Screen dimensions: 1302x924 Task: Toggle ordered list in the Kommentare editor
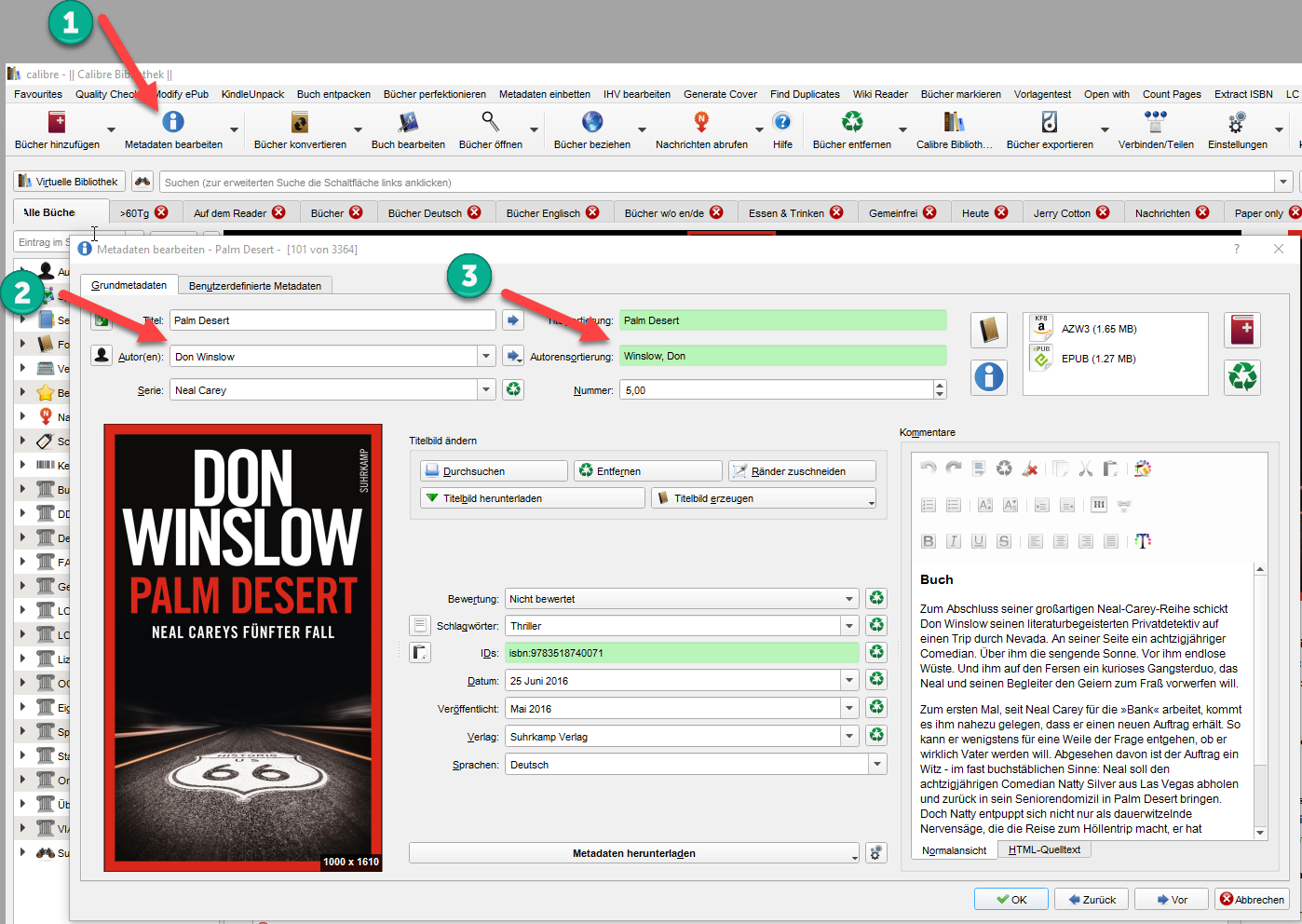coord(929,505)
